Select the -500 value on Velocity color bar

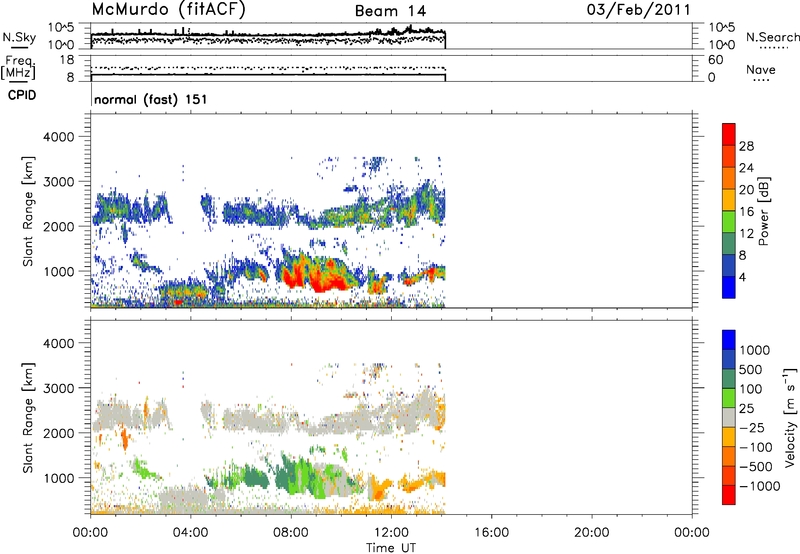click(x=756, y=467)
